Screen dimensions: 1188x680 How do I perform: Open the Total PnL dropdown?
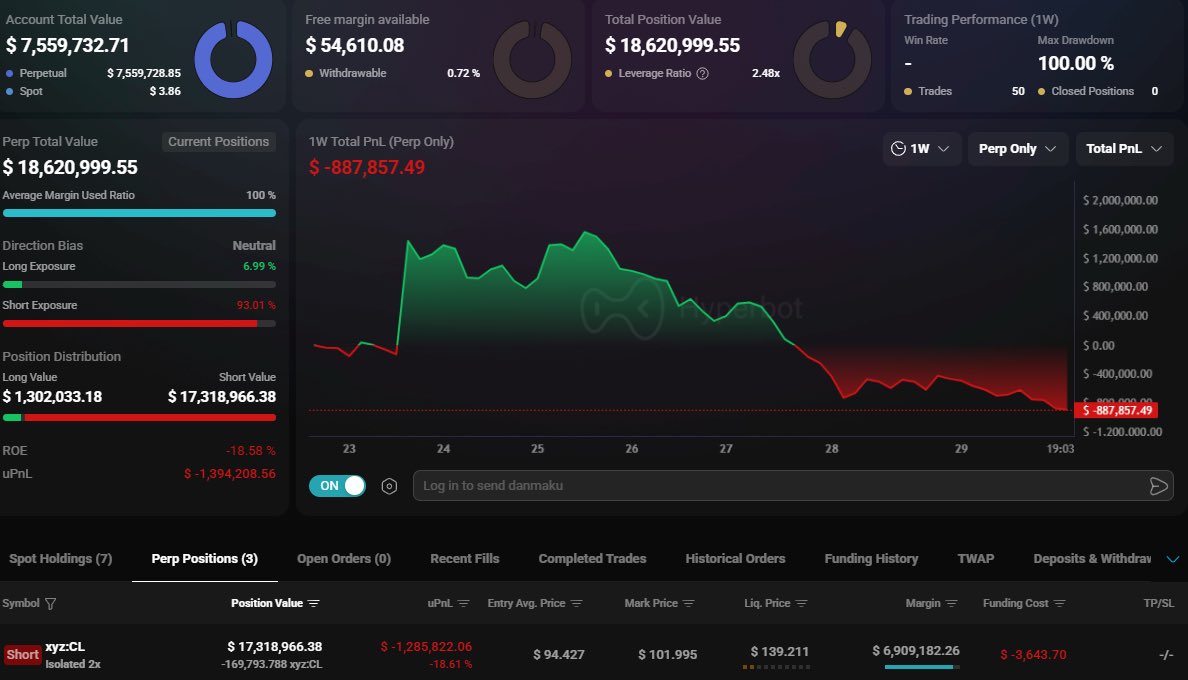click(1124, 148)
